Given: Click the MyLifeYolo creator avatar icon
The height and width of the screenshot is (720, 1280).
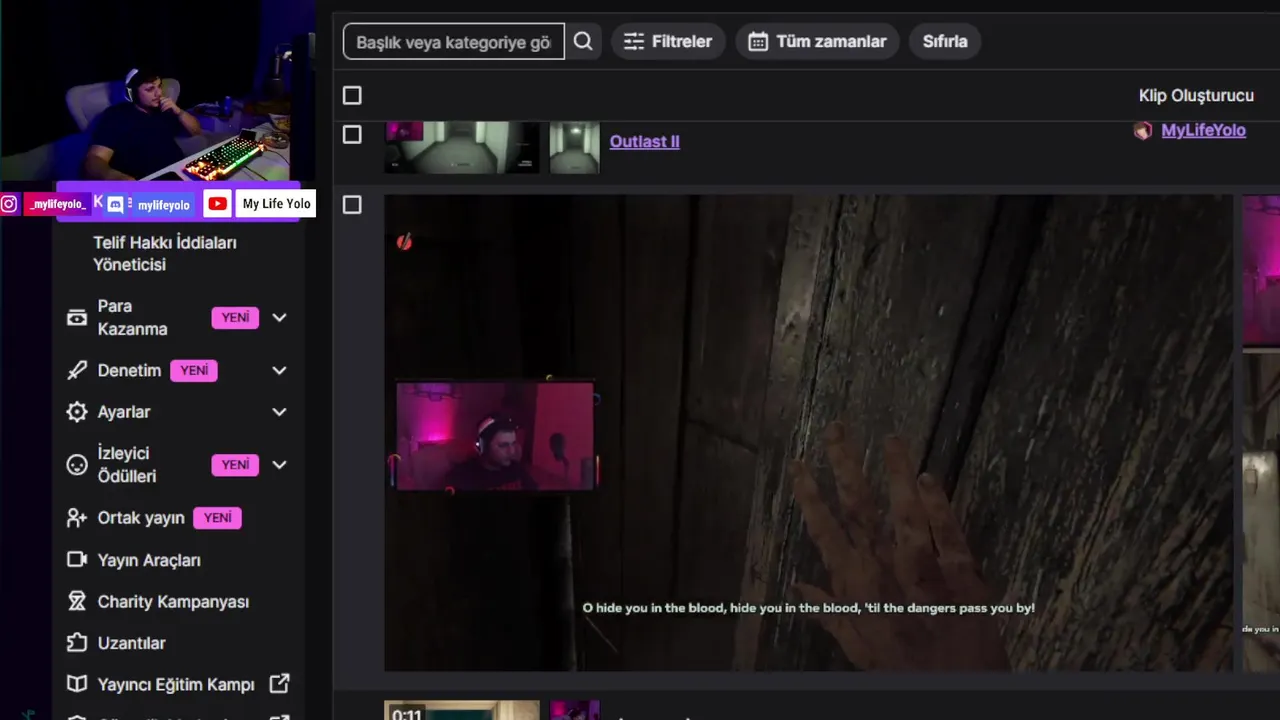Looking at the screenshot, I should [x=1143, y=130].
